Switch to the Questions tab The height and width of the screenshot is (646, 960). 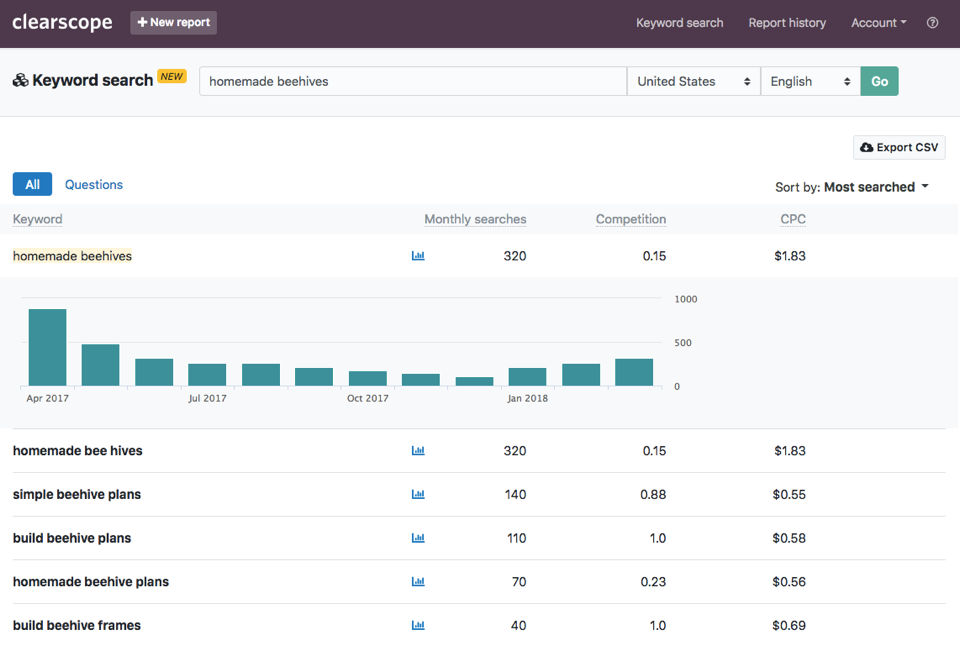(x=94, y=185)
